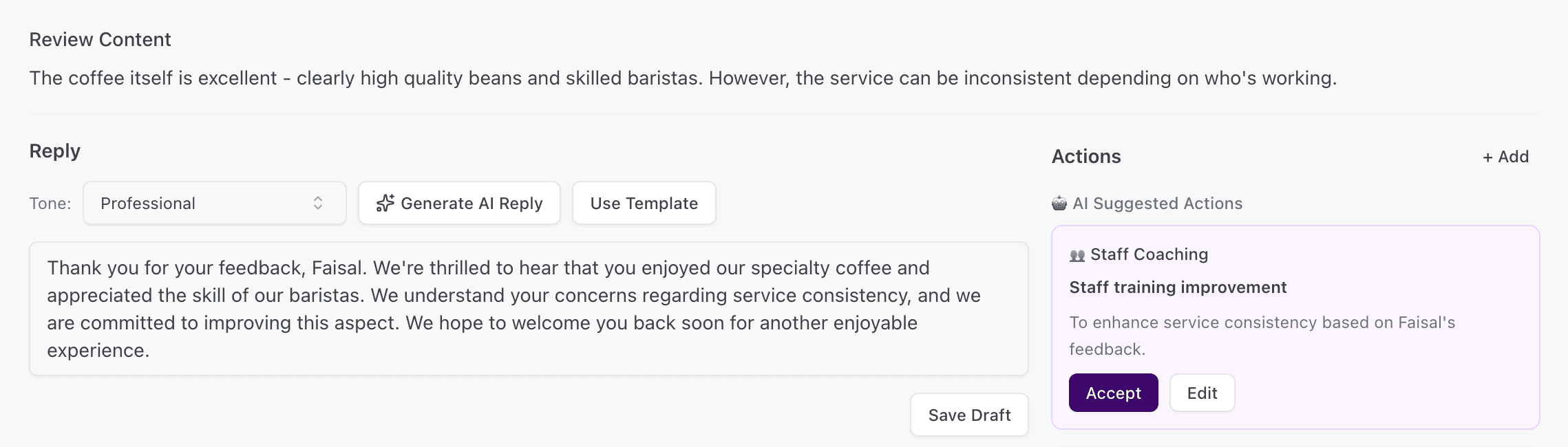
Task: Click the up-down chevron in the Tone selector
Action: click(317, 203)
